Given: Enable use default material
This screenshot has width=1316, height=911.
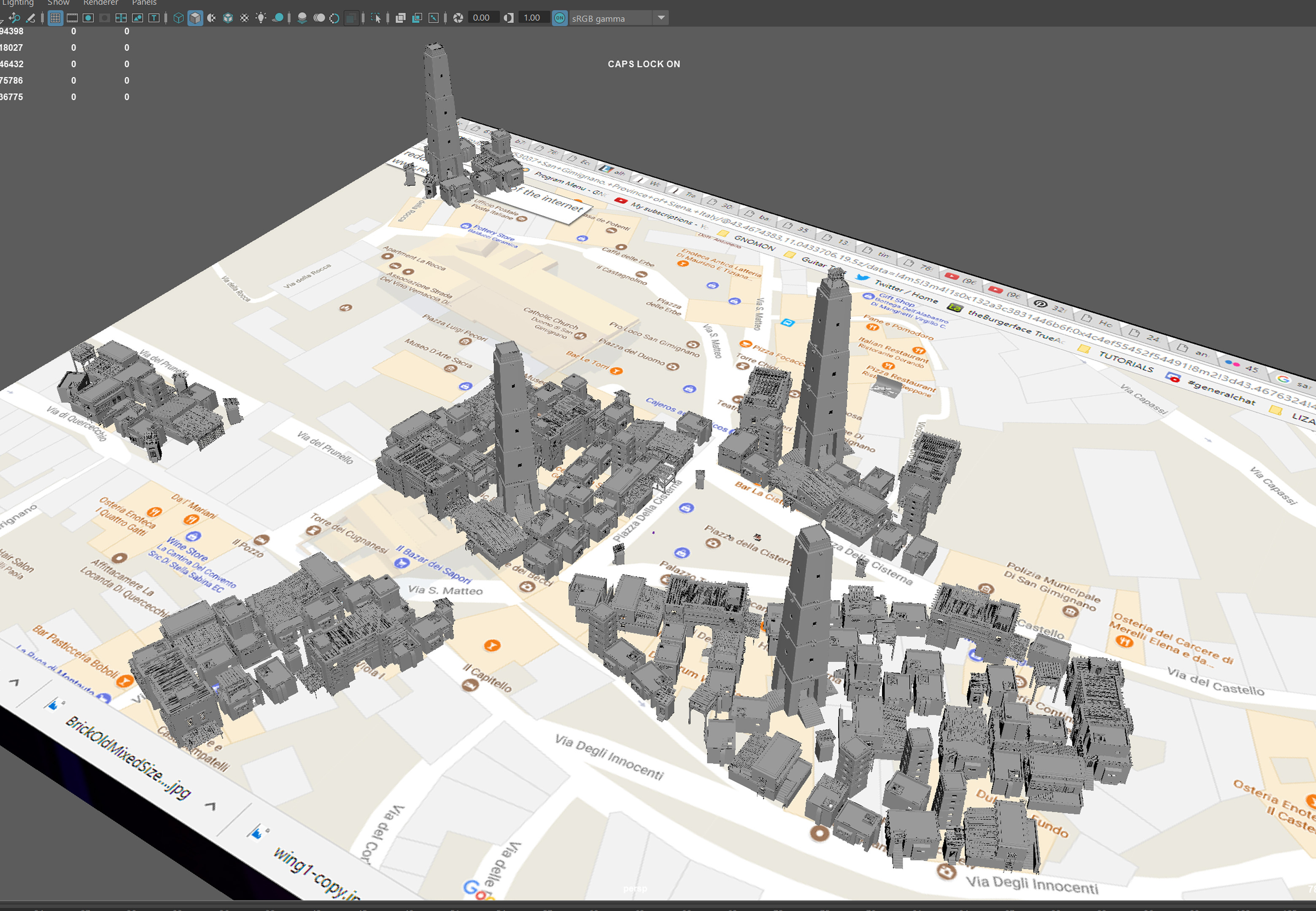Looking at the screenshot, I should click(x=212, y=18).
